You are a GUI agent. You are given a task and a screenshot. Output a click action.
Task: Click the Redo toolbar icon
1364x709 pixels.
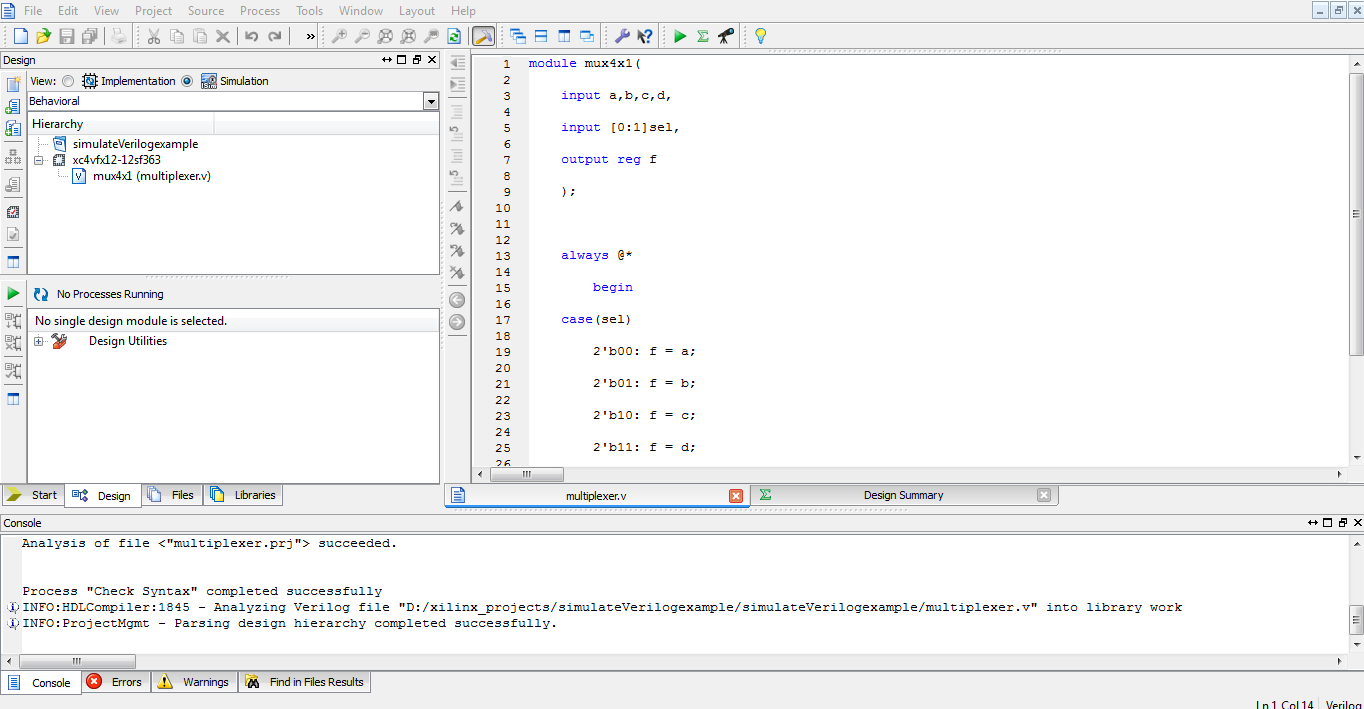coord(274,36)
